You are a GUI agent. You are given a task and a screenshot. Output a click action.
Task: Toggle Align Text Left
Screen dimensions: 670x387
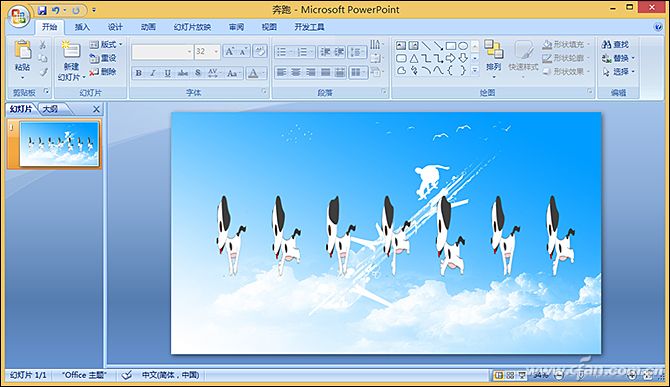coord(282,73)
